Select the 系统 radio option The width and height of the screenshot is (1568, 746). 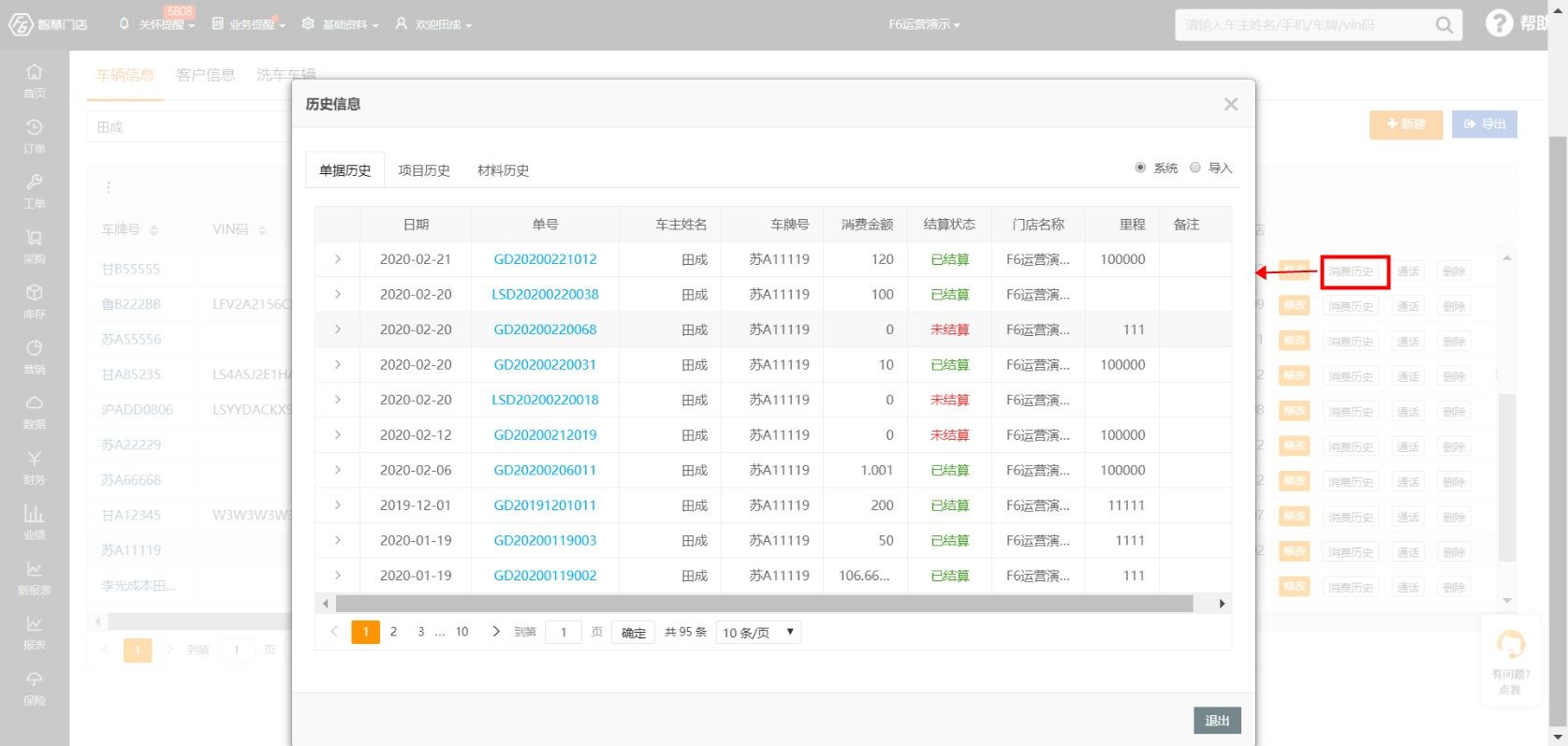(x=1140, y=168)
